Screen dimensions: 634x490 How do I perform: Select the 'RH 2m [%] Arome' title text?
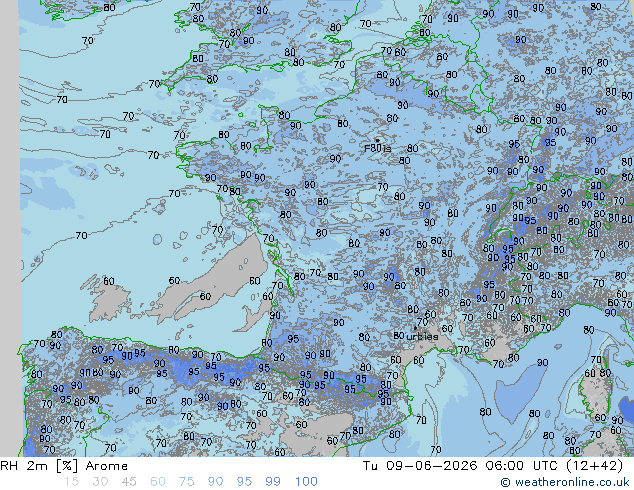(x=64, y=466)
